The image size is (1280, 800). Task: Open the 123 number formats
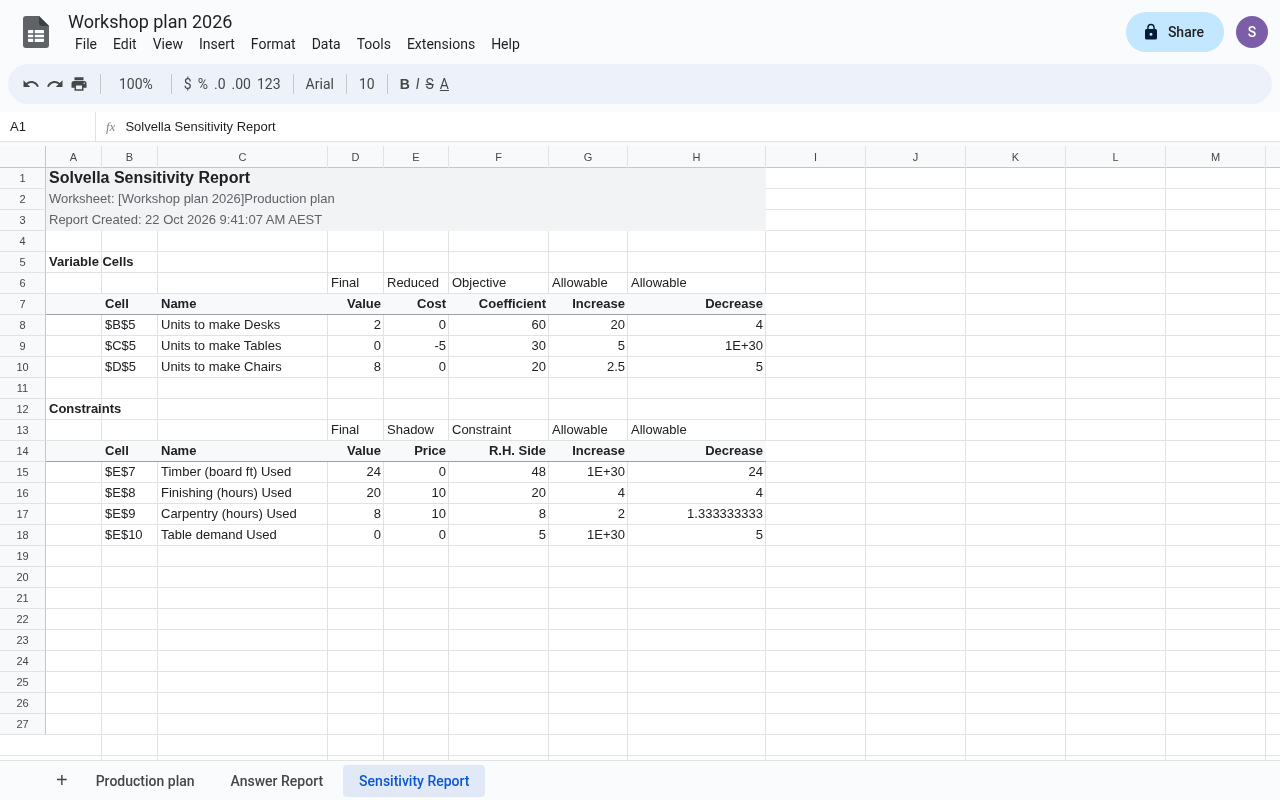point(269,84)
